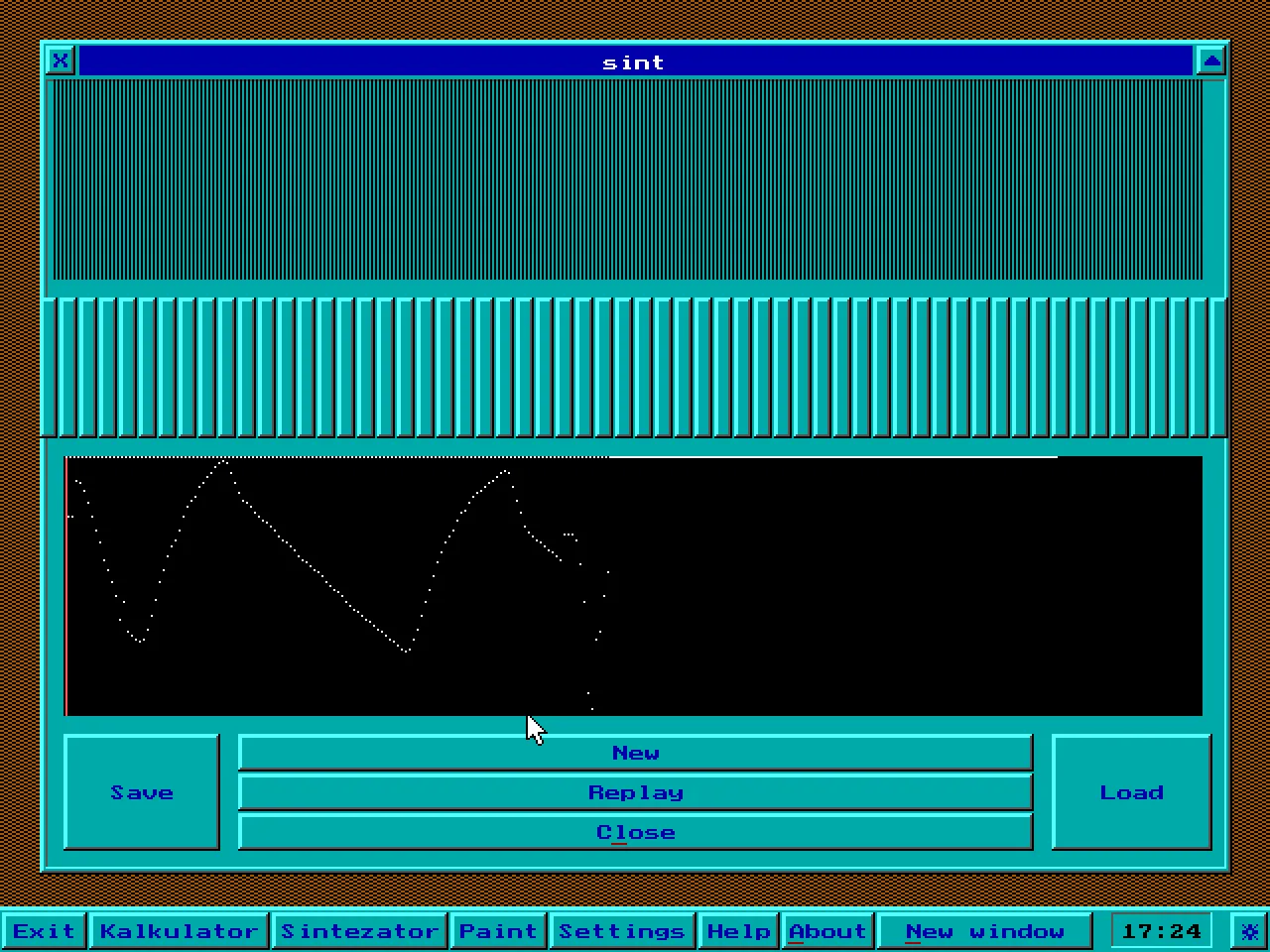Open Settings from the taskbar
This screenshot has width=1270, height=952.
(621, 931)
